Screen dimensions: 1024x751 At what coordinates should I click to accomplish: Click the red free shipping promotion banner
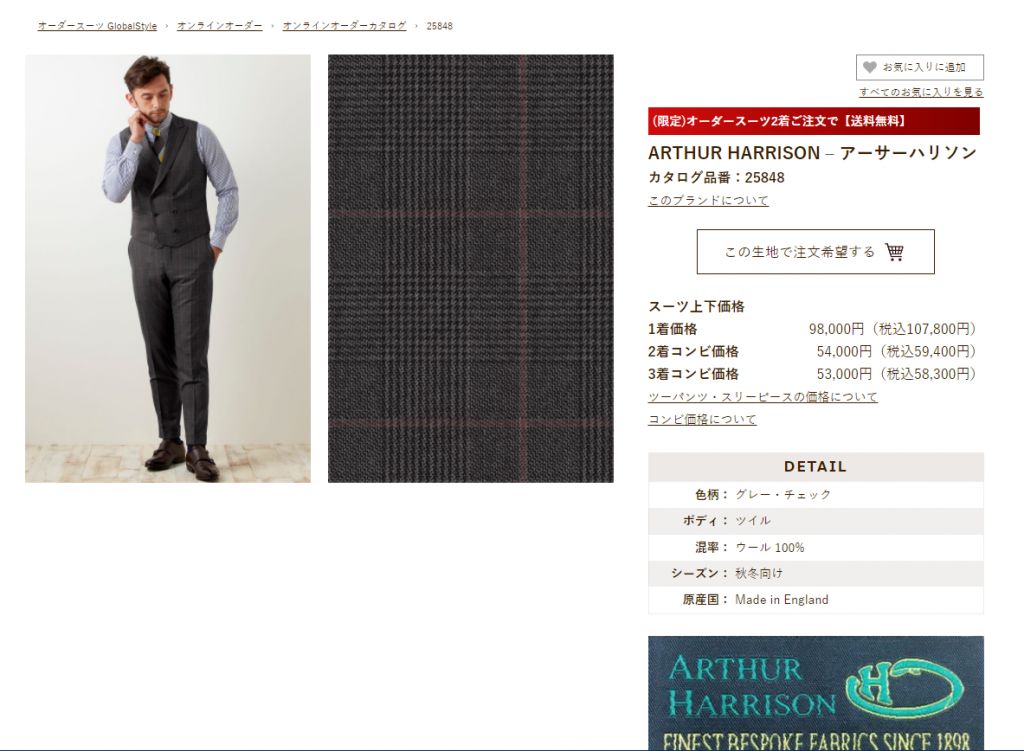[x=814, y=121]
